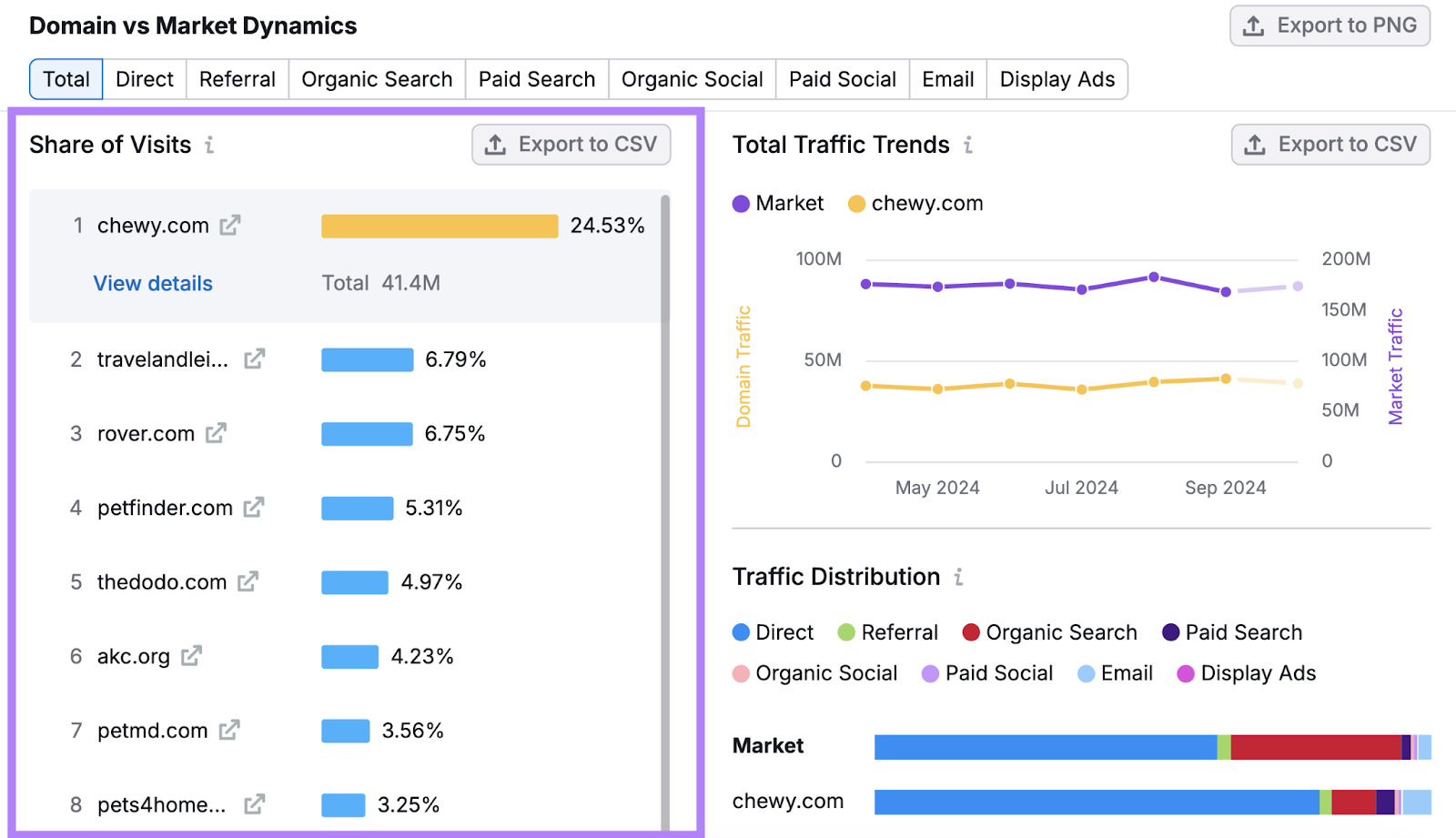Open View details for chewy.com
The image size is (1456, 838).
[152, 283]
